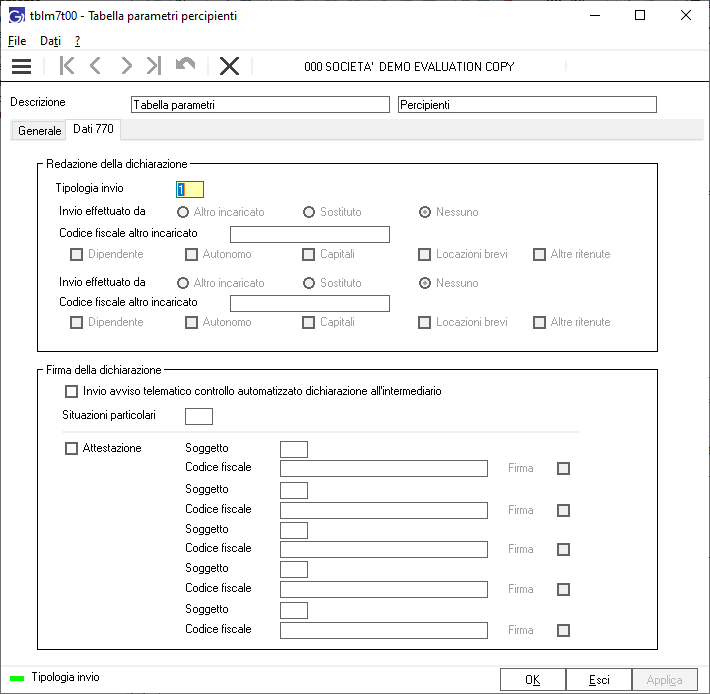Click the Percipienti description field
The image size is (710, 694).
(x=527, y=105)
